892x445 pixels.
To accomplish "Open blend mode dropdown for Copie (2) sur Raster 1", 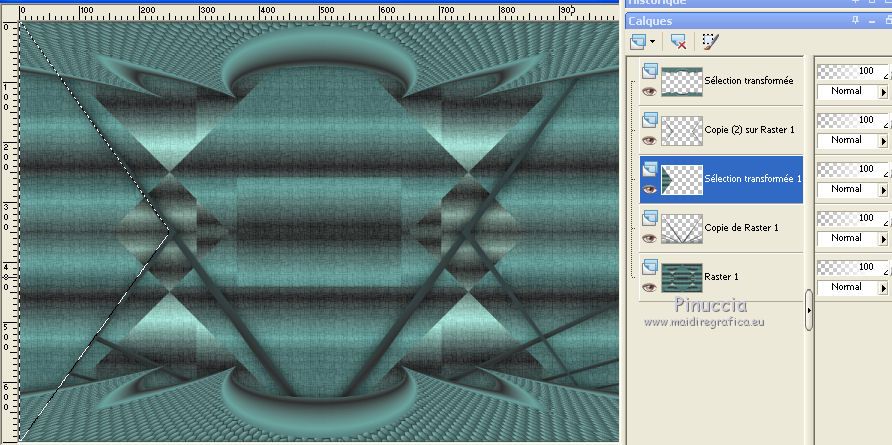I will coord(883,141).
